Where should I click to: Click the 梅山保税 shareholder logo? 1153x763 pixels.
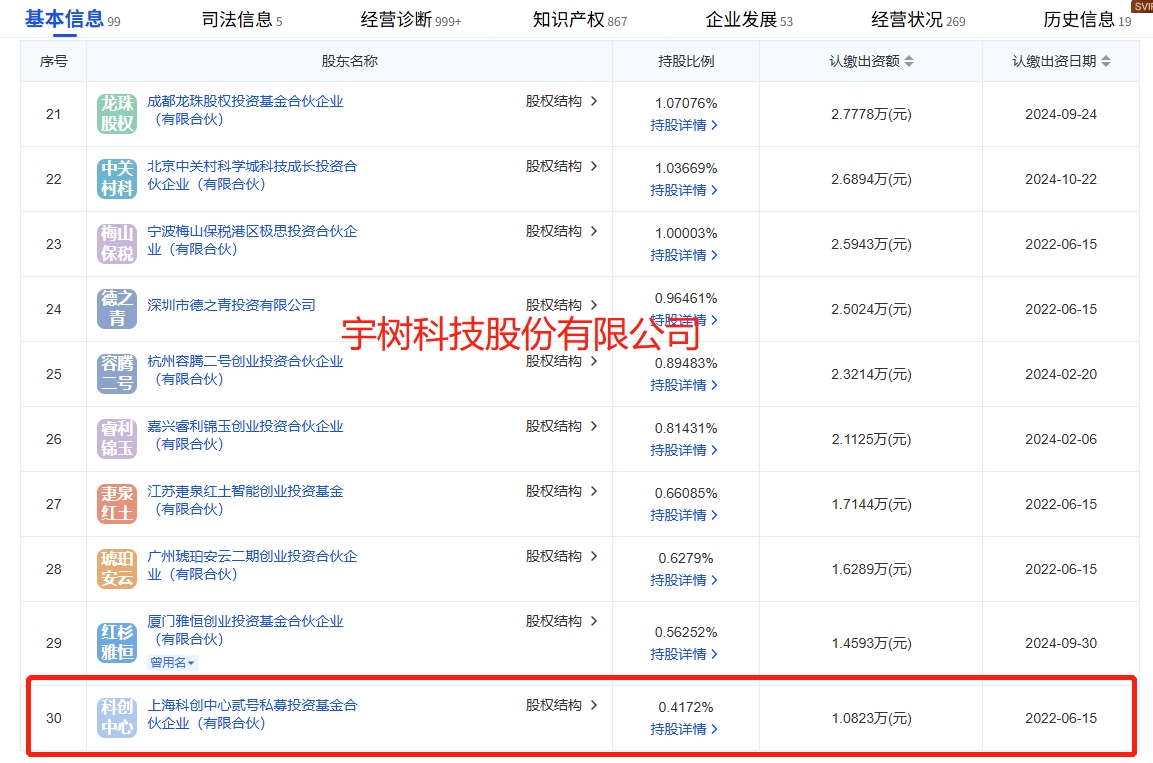point(117,244)
